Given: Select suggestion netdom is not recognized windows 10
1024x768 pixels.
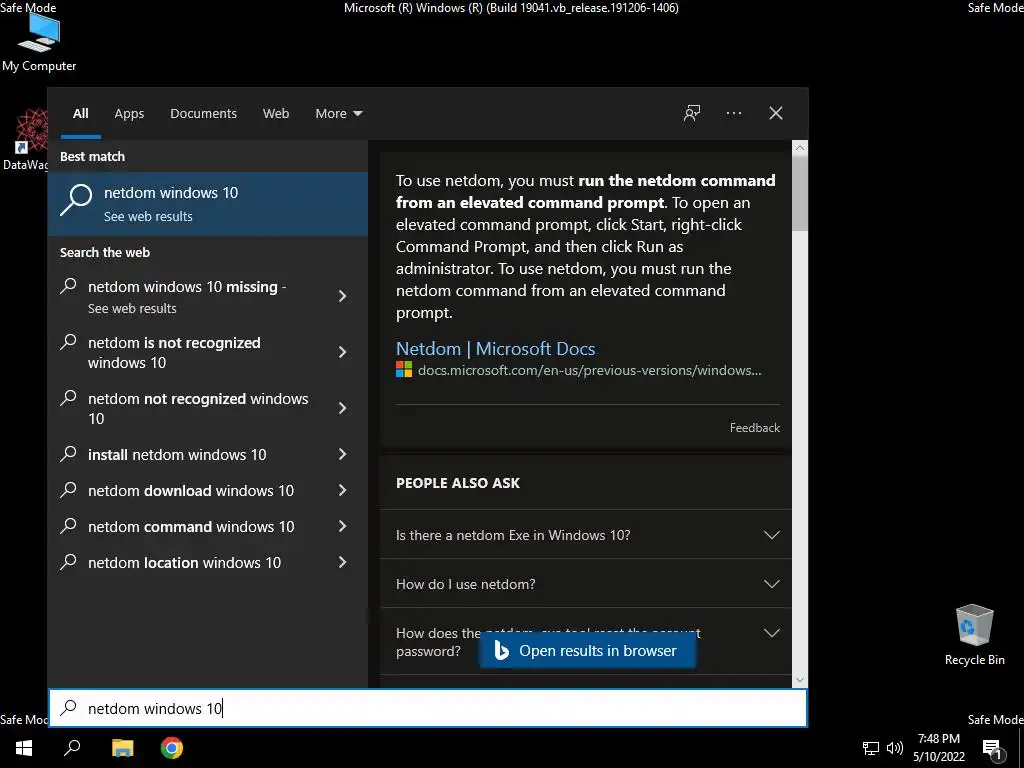Looking at the screenshot, I should (x=187, y=353).
